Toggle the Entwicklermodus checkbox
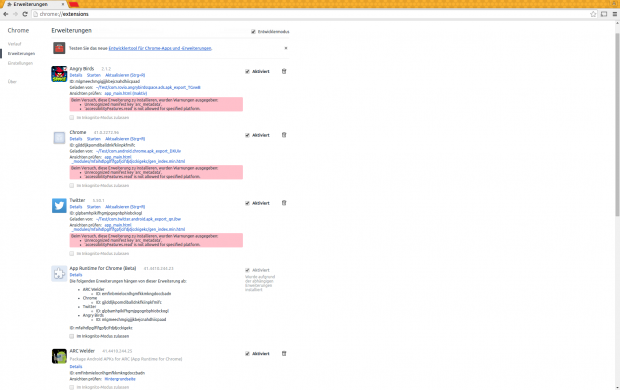The image size is (620, 390). pyautogui.click(x=253, y=32)
